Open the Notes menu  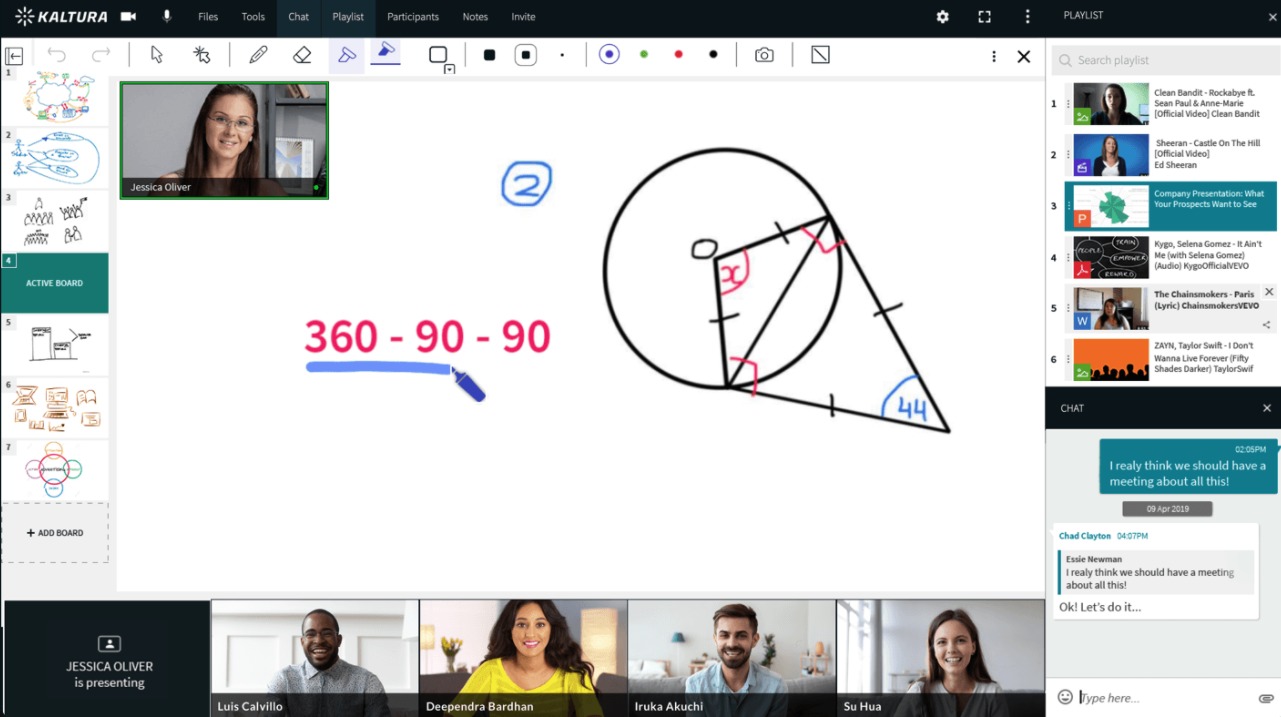tap(475, 16)
